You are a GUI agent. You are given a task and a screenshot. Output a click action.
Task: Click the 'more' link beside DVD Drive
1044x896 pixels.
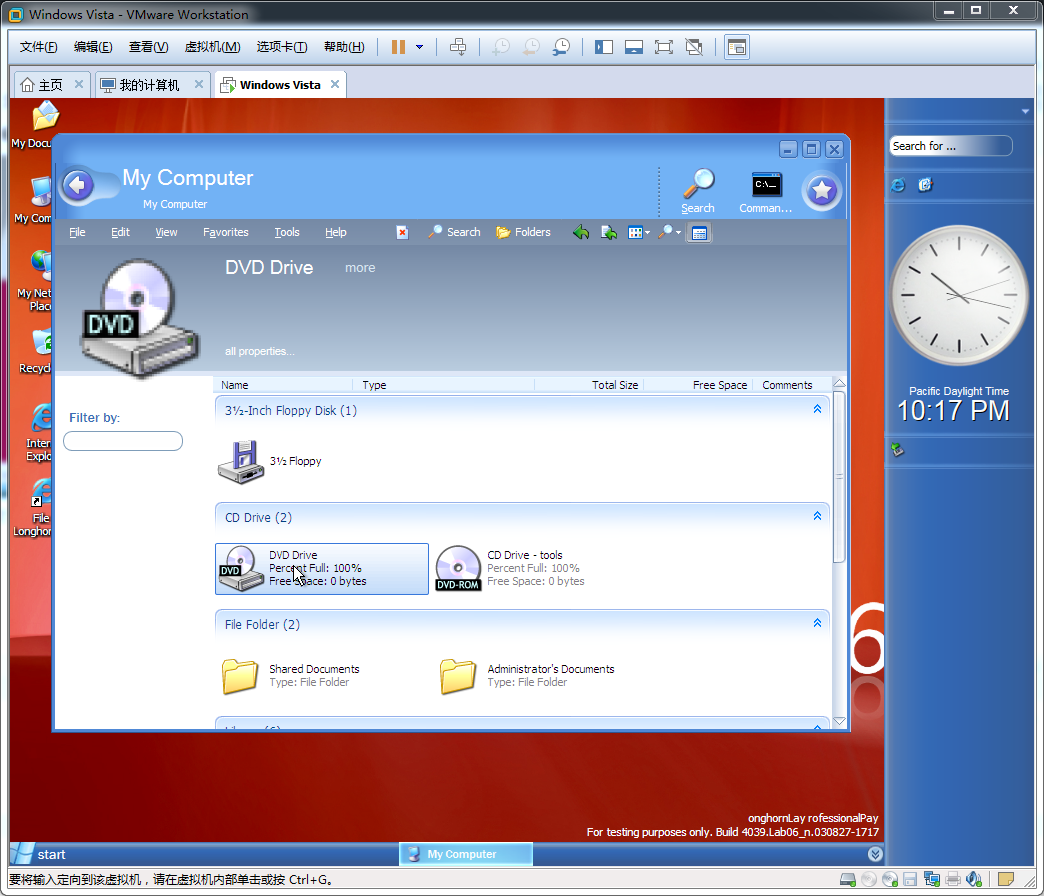click(x=360, y=268)
